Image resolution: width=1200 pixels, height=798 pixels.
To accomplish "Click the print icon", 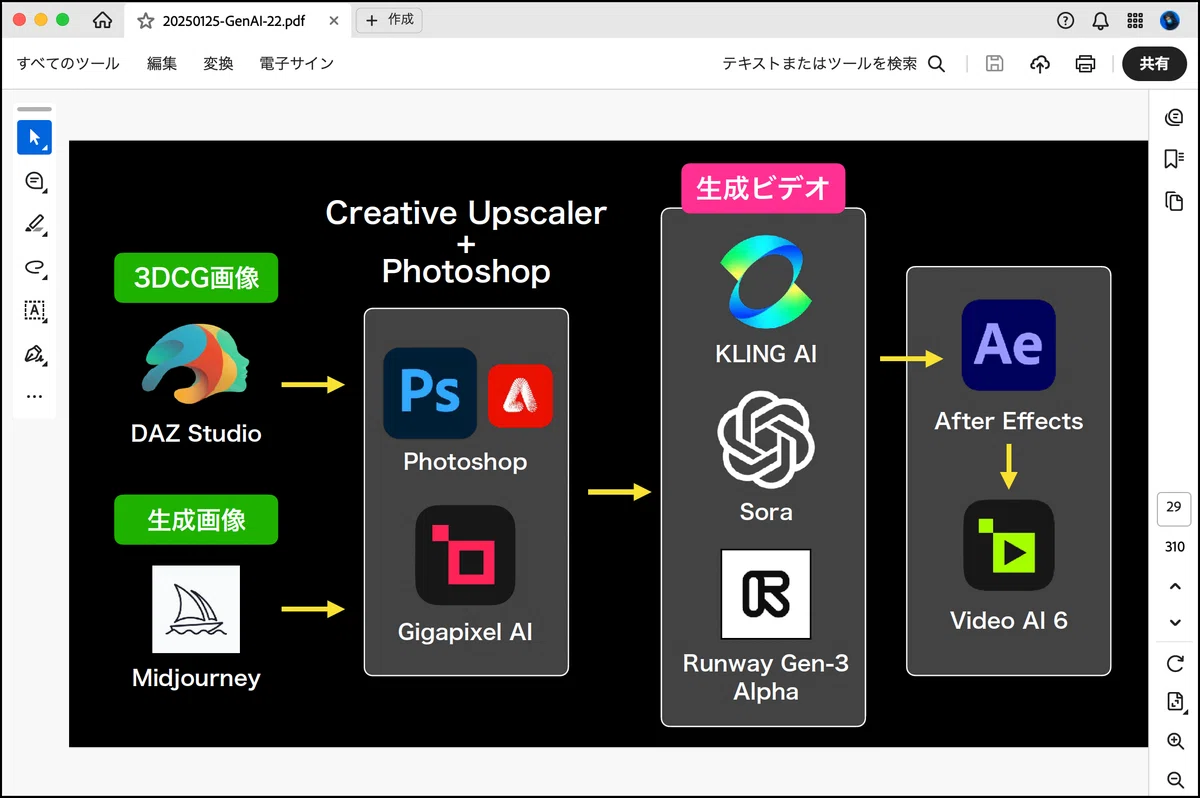I will coord(1085,64).
